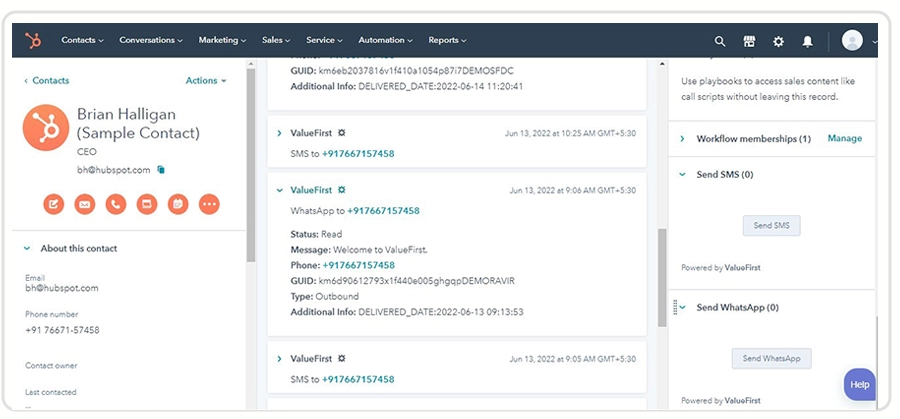Screen dimensions: 900x419
Task: Click the timeline vertical scrollbar thumb
Action: coord(662,277)
